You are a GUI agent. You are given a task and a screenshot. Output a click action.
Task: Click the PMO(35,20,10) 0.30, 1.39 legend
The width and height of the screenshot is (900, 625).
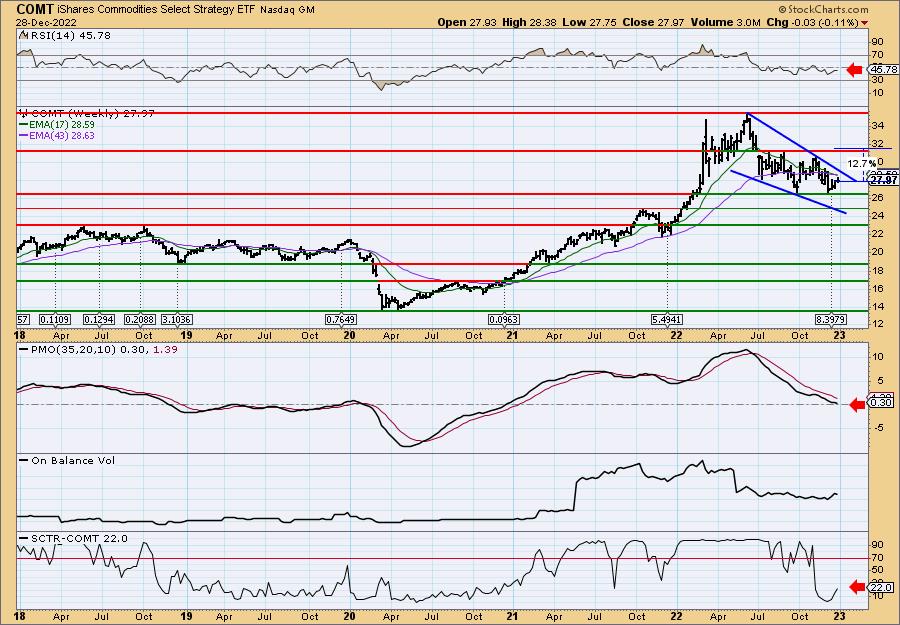[100, 349]
